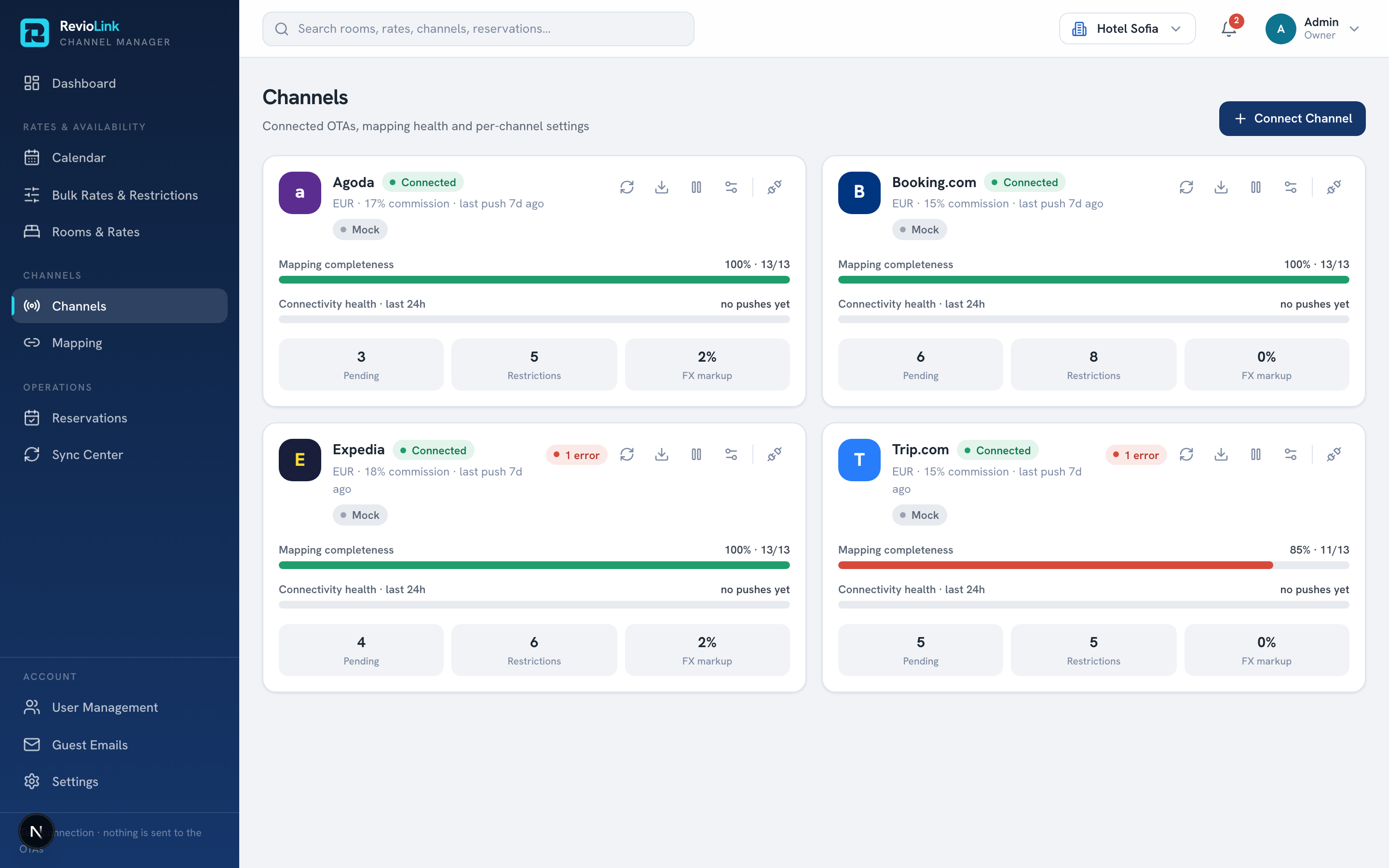Click download icon on Trip.com card

1221,455
